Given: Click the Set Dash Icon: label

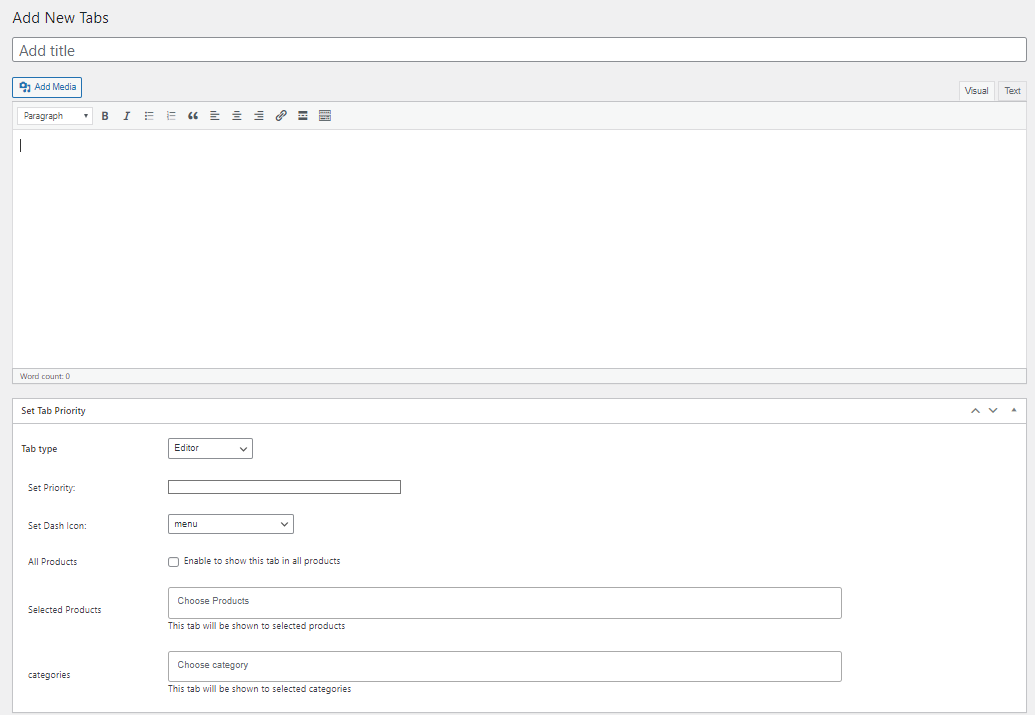Looking at the screenshot, I should (x=57, y=526).
